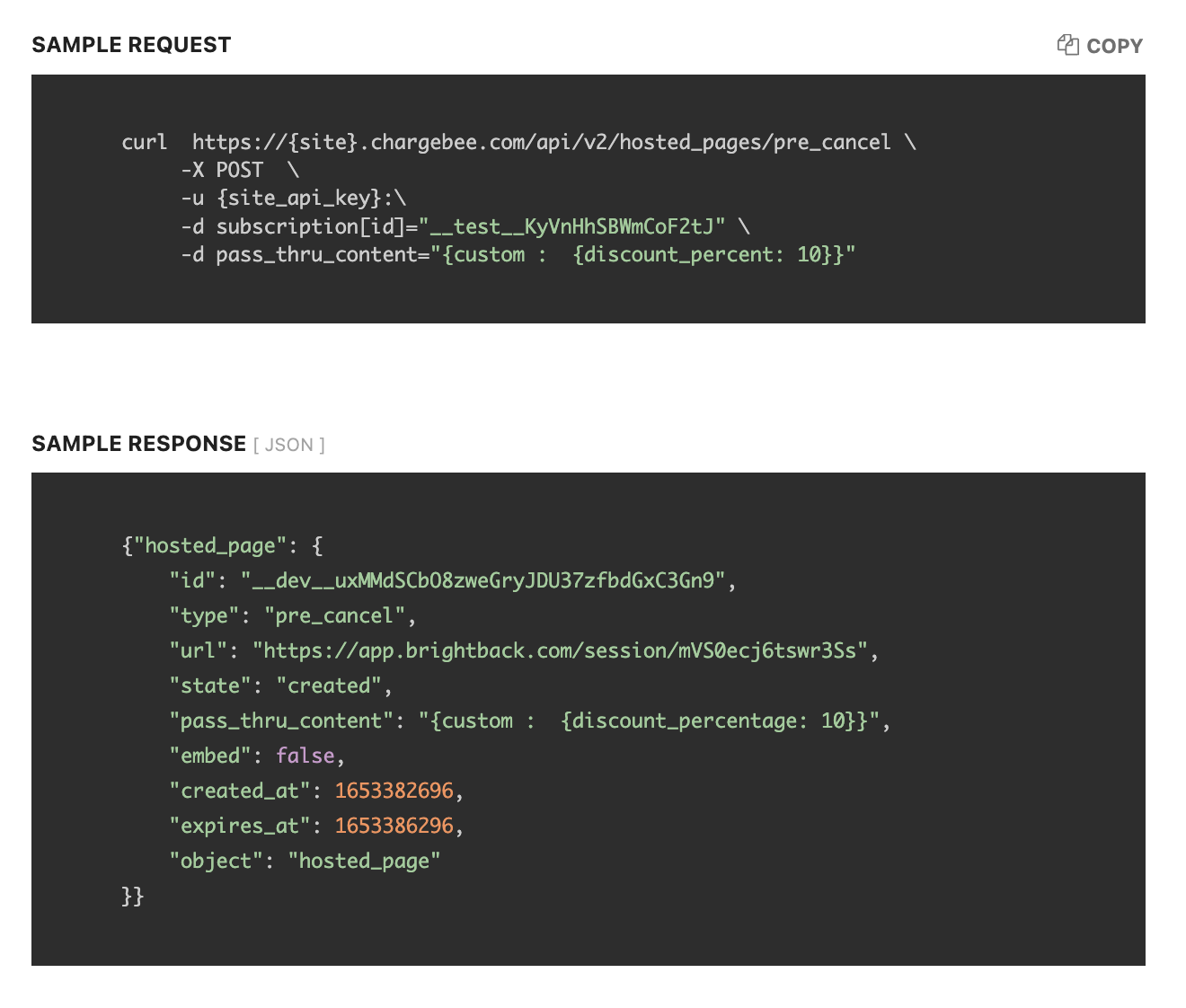
Task: Click the created_at timestamp 1653382696
Action: point(394,791)
